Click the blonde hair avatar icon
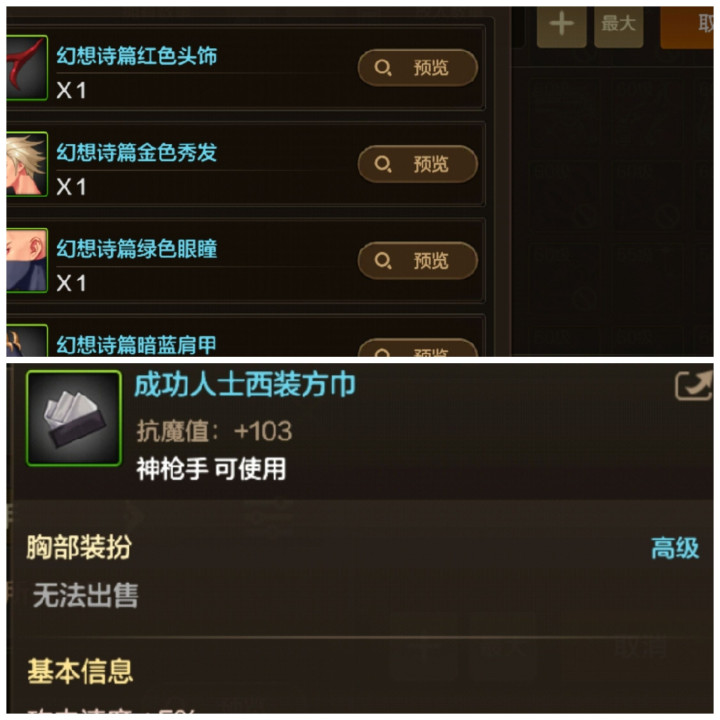 (27, 164)
